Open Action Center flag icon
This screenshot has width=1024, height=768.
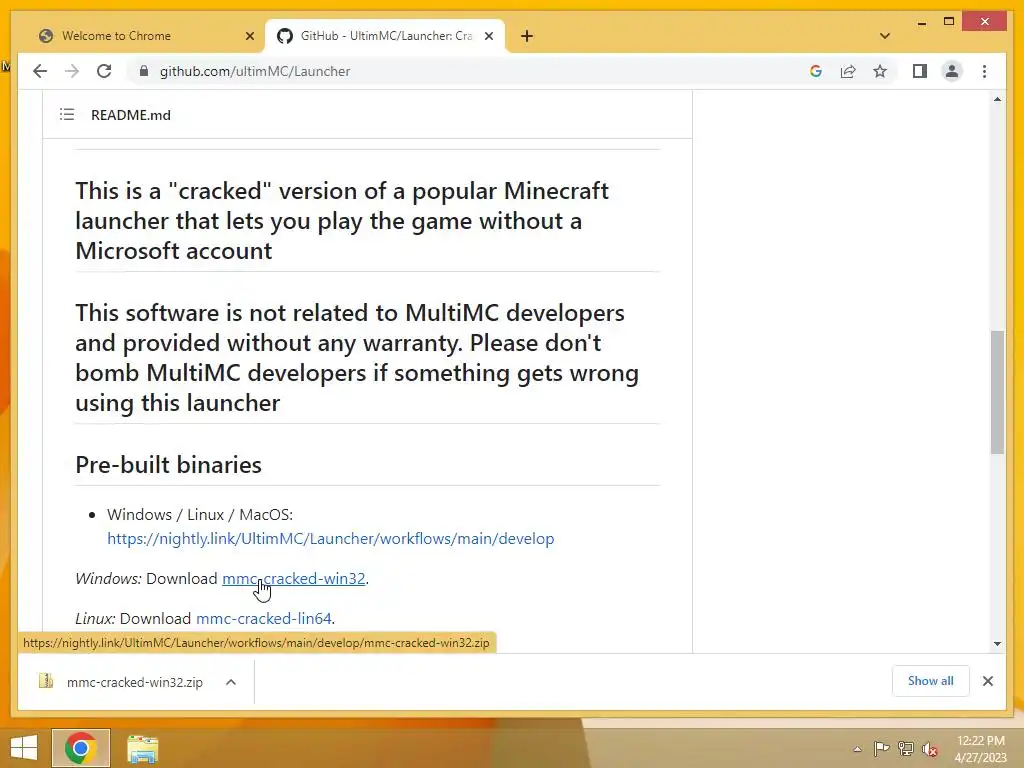point(881,749)
